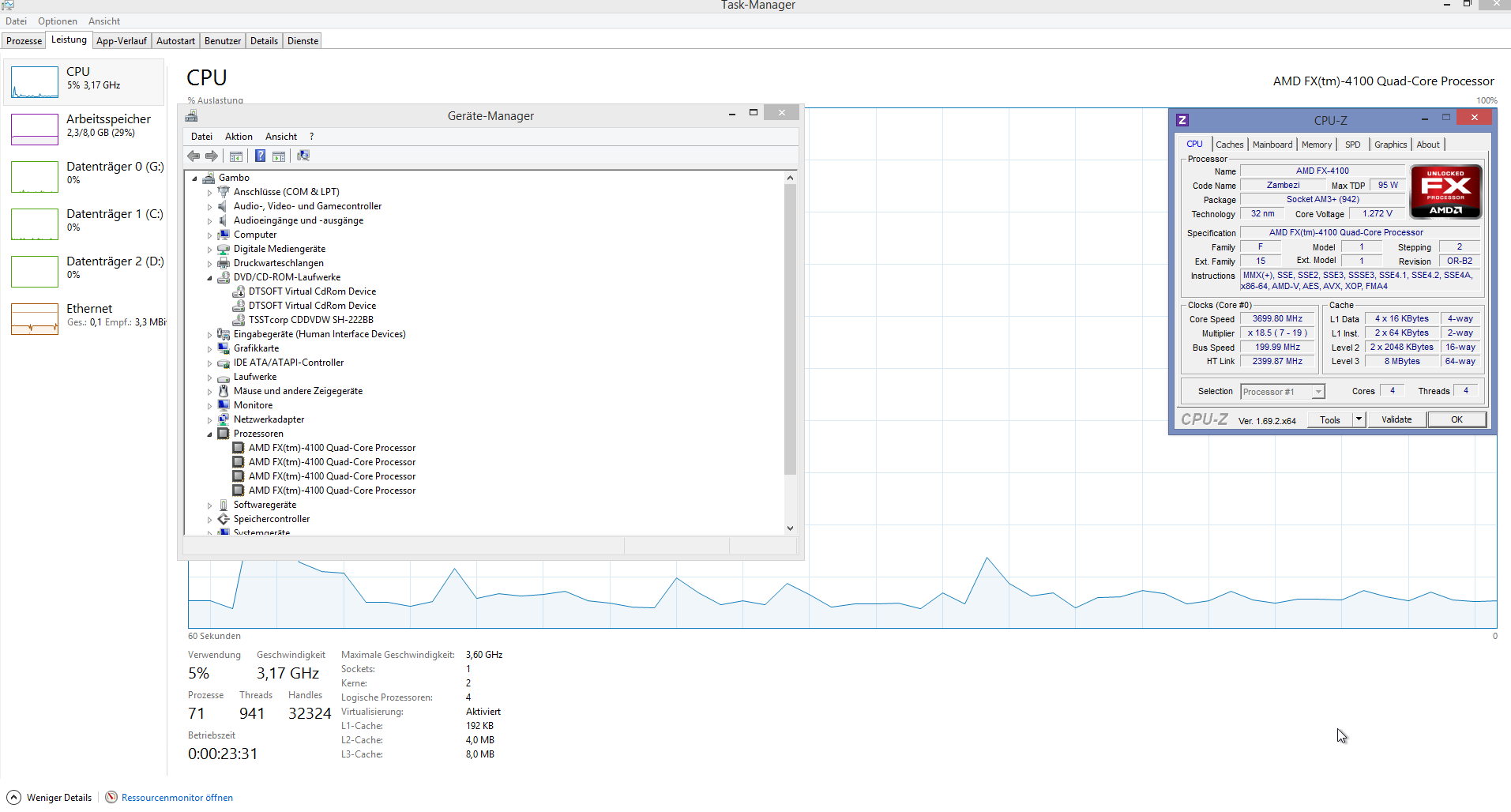This screenshot has height=812, width=1511.
Task: Click the scan for hardware changes icon
Action: 303,156
